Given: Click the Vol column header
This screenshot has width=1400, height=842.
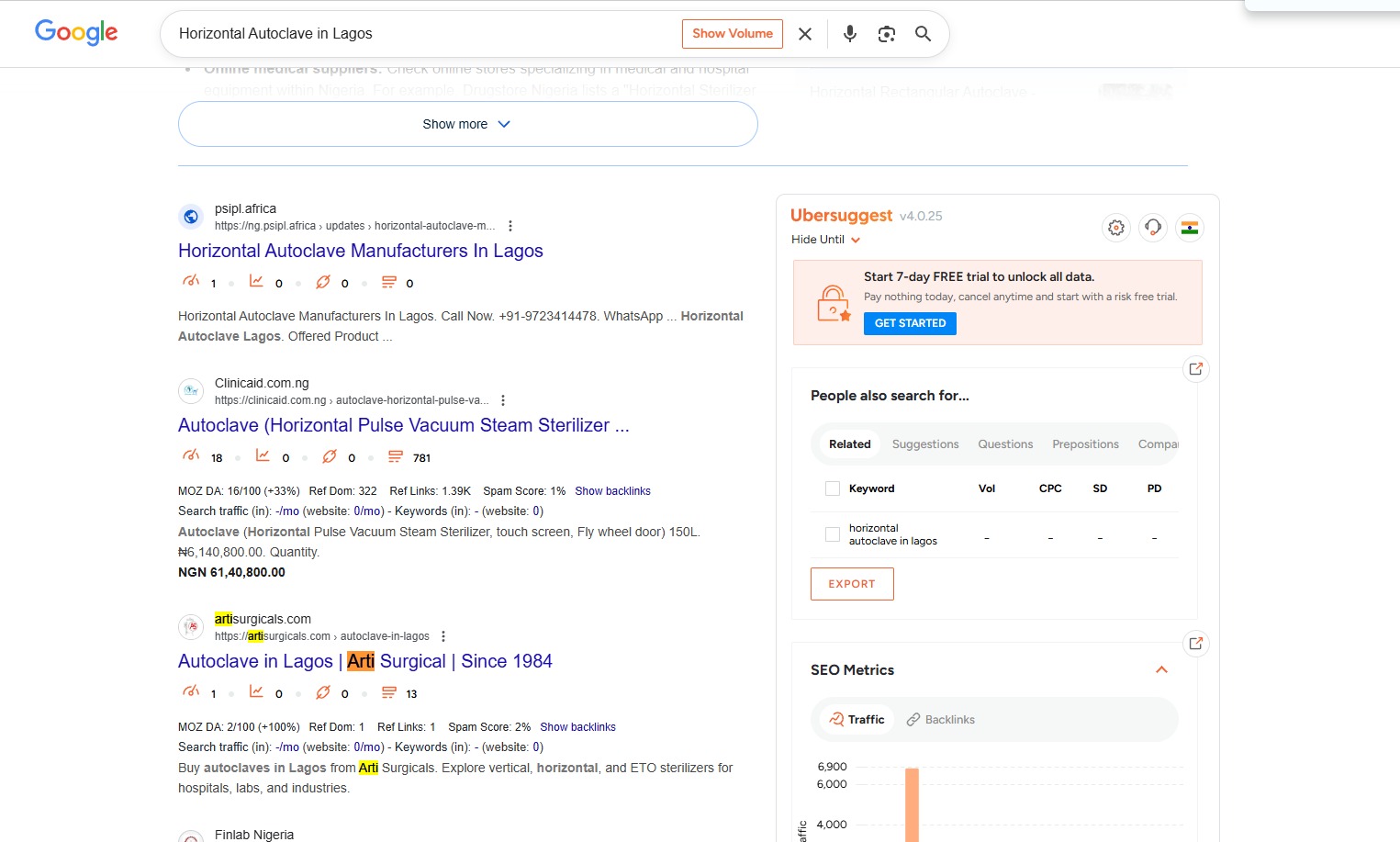Looking at the screenshot, I should (x=987, y=488).
